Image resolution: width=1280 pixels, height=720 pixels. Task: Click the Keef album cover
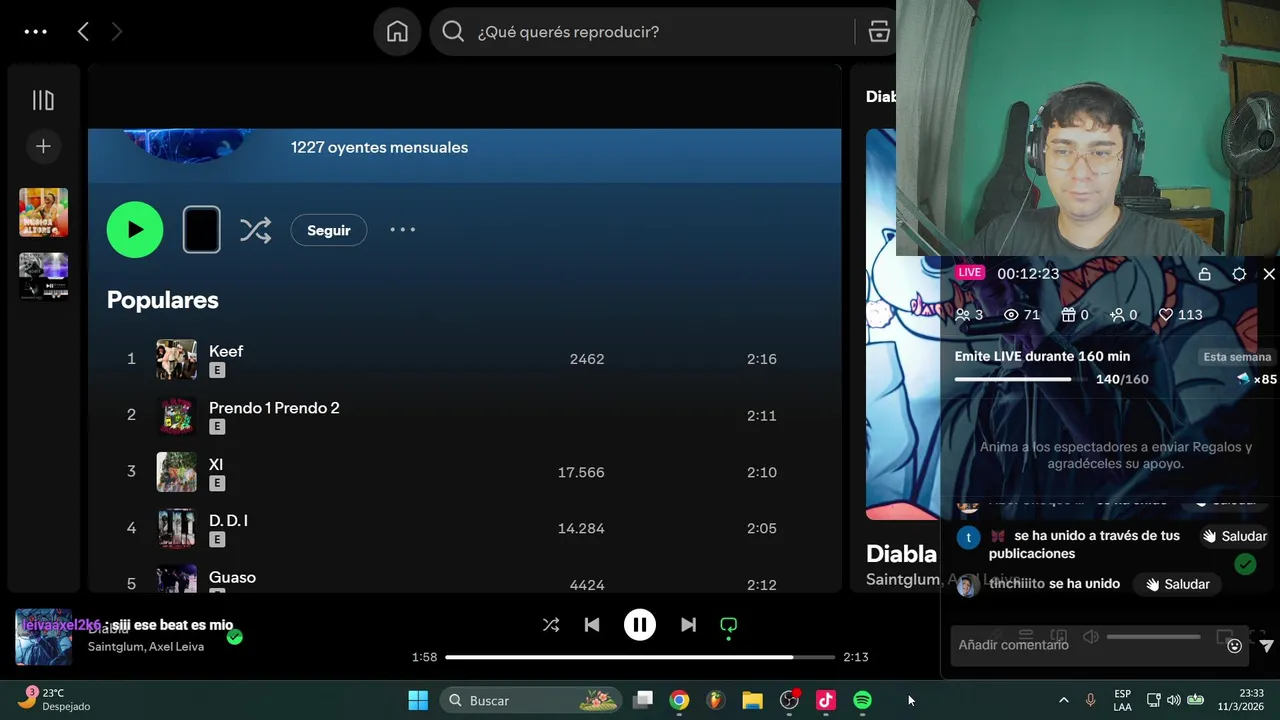coord(176,359)
